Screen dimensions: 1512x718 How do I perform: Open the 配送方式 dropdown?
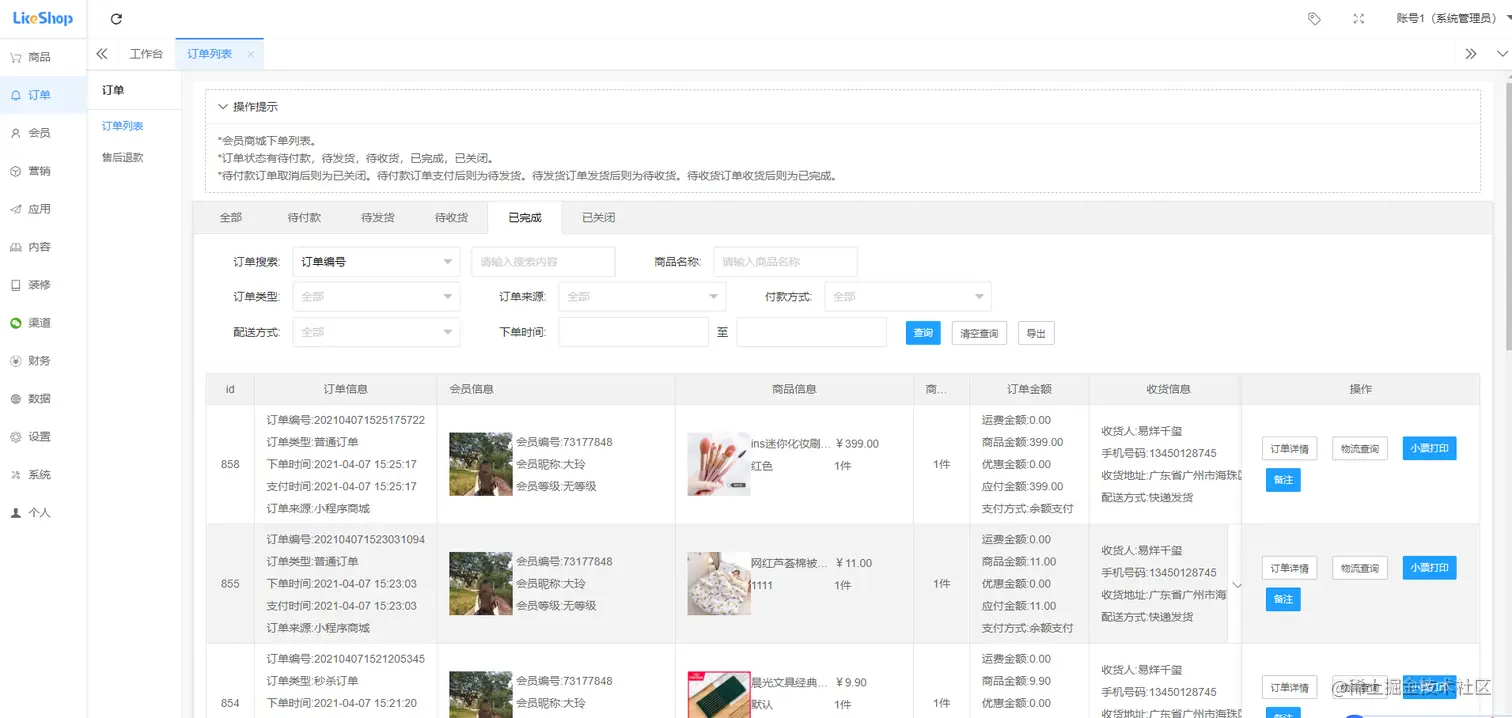tap(377, 332)
